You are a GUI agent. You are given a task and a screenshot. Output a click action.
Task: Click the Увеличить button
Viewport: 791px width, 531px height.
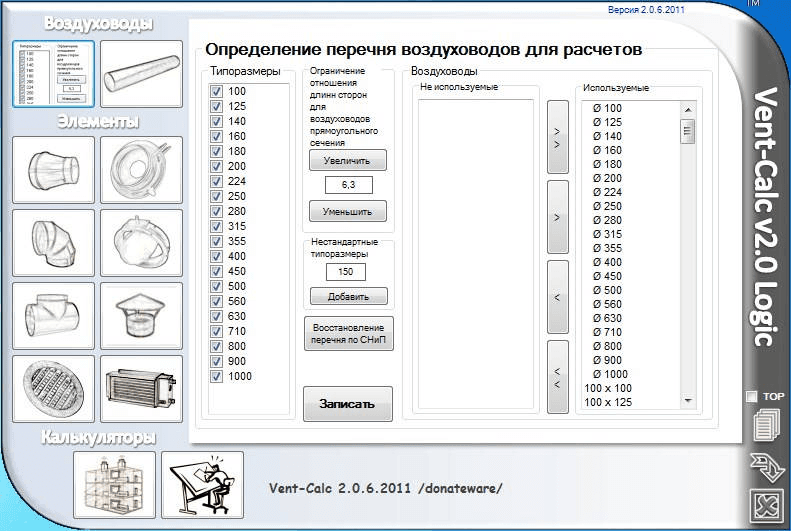[x=348, y=160]
